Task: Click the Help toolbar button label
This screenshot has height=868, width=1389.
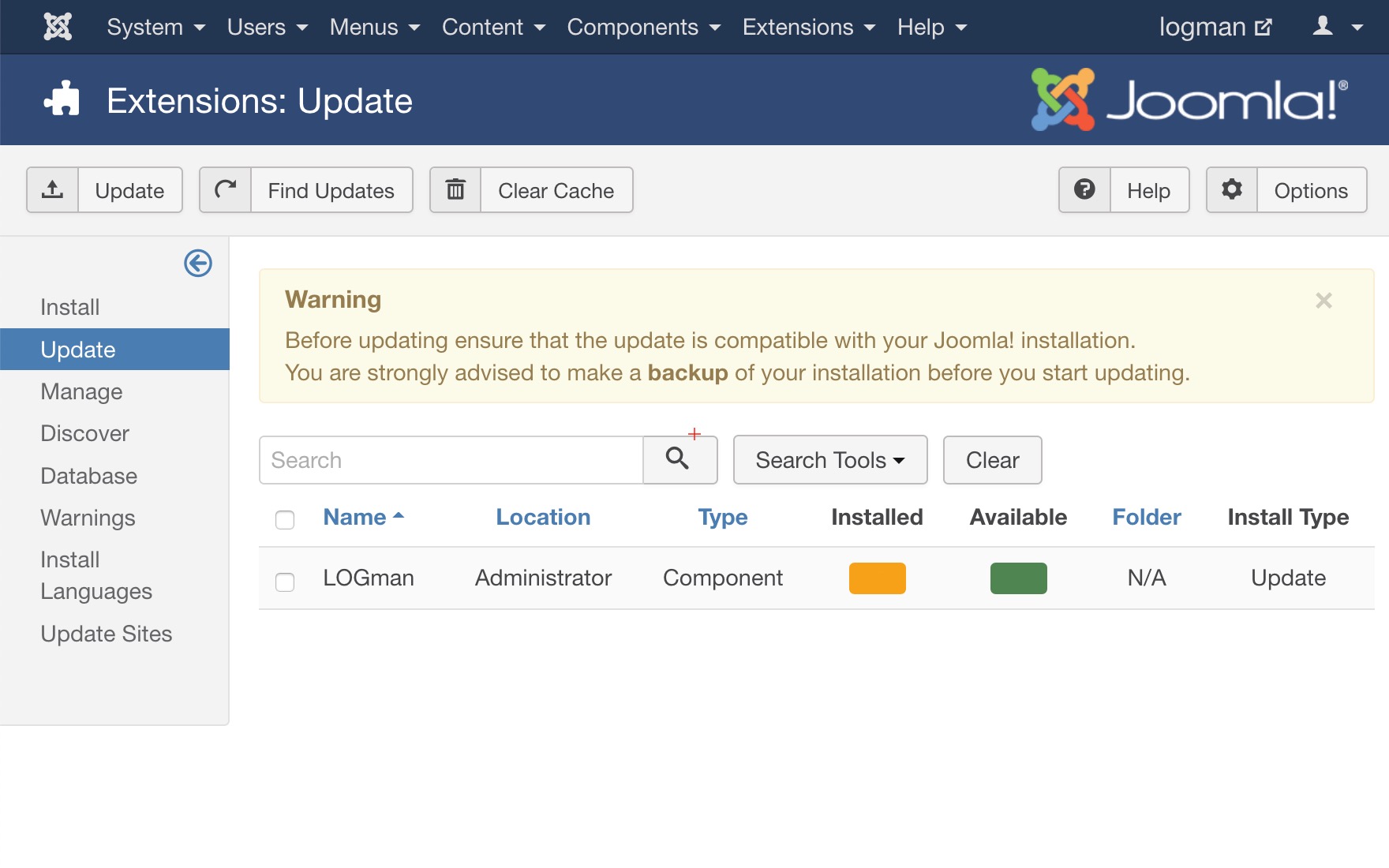Action: (1148, 191)
